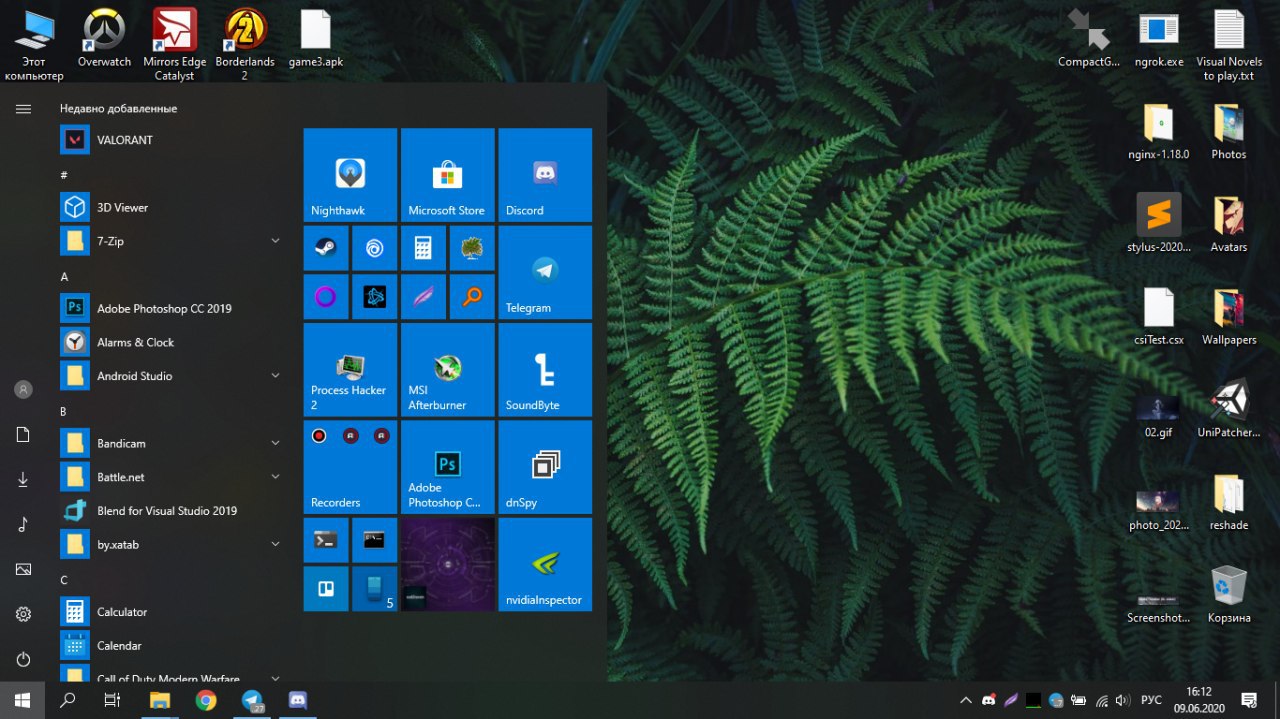Open the Discord tile in Start menu
This screenshot has width=1280, height=719.
(545, 175)
